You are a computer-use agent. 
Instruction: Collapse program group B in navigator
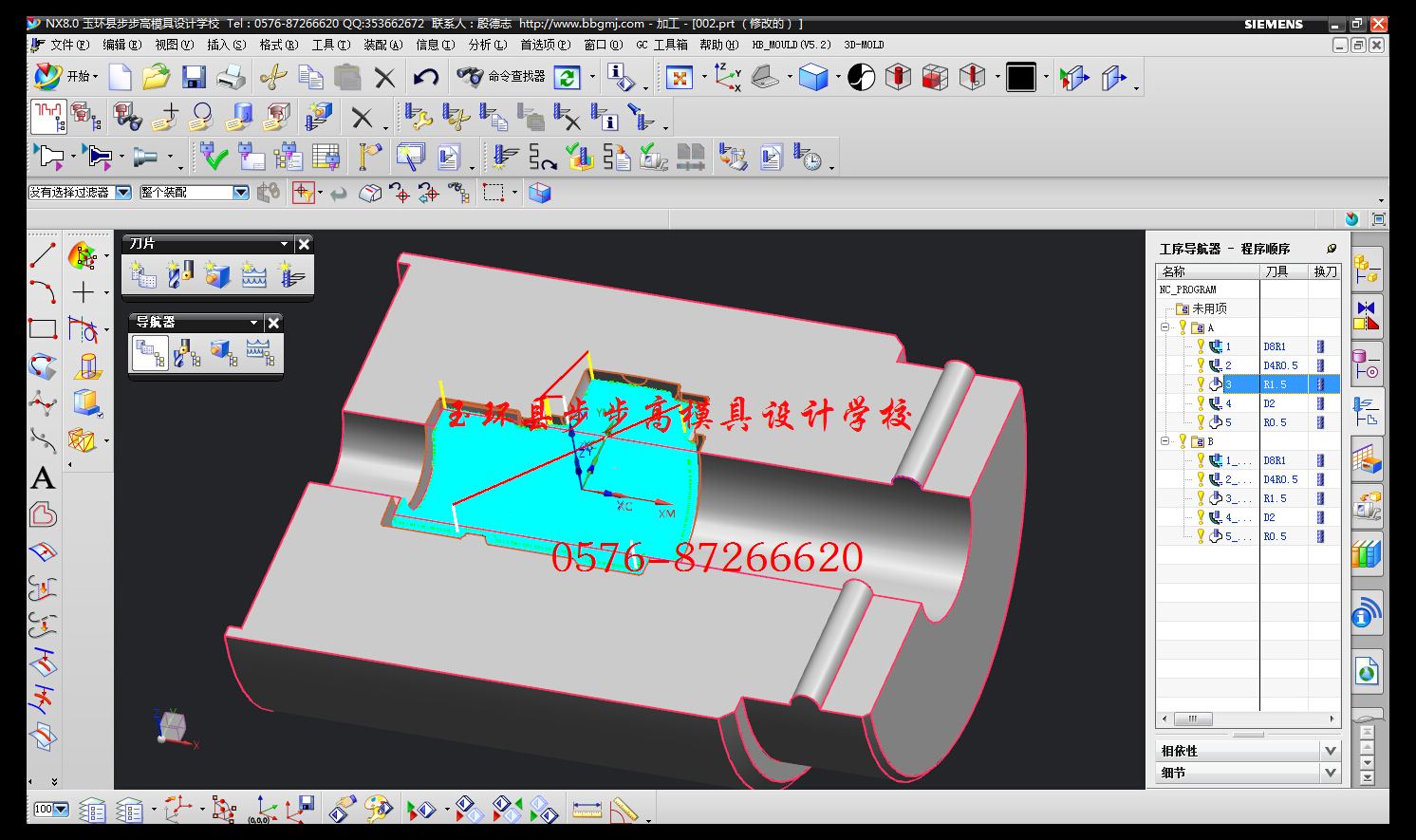[1165, 441]
